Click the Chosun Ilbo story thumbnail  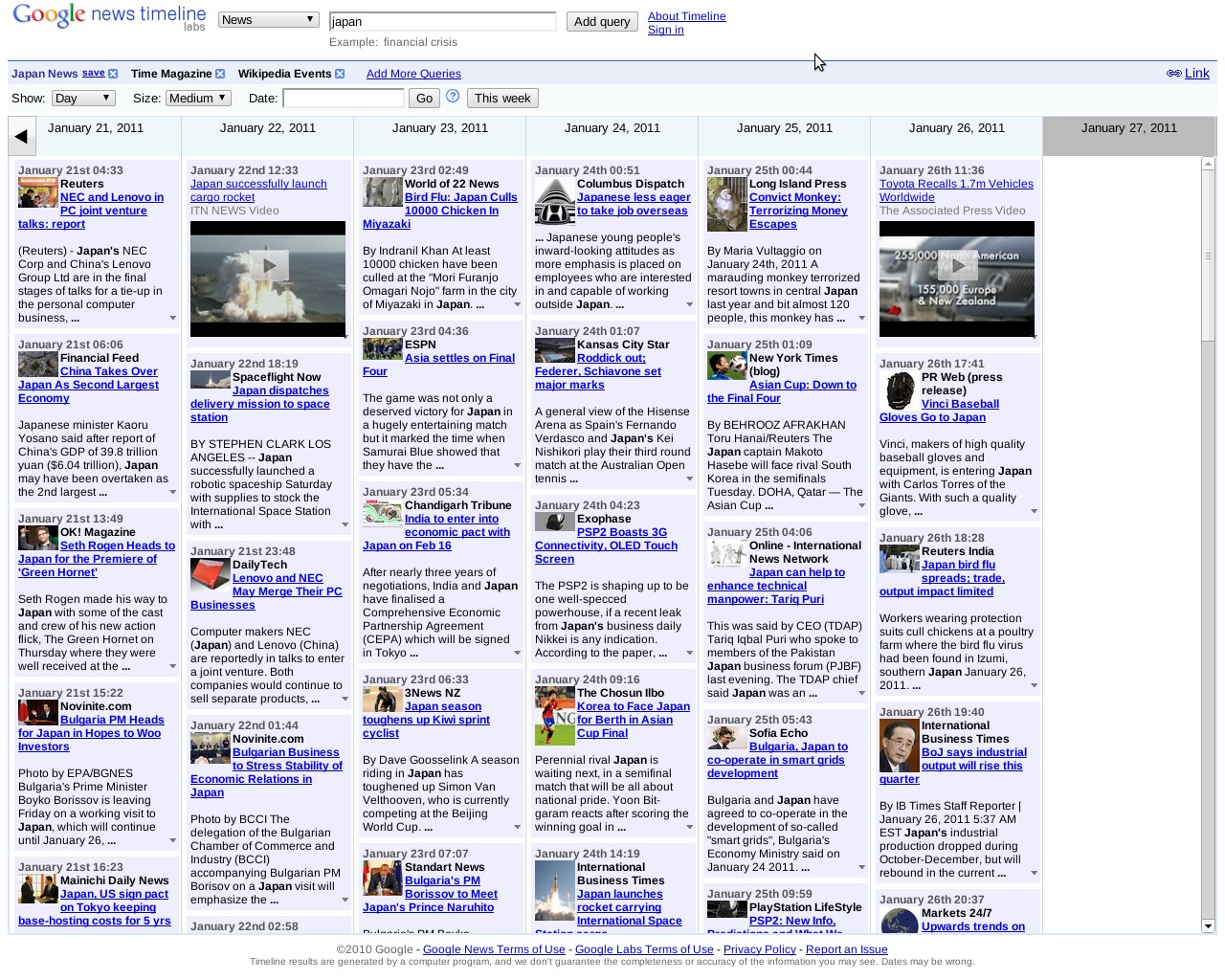(554, 715)
